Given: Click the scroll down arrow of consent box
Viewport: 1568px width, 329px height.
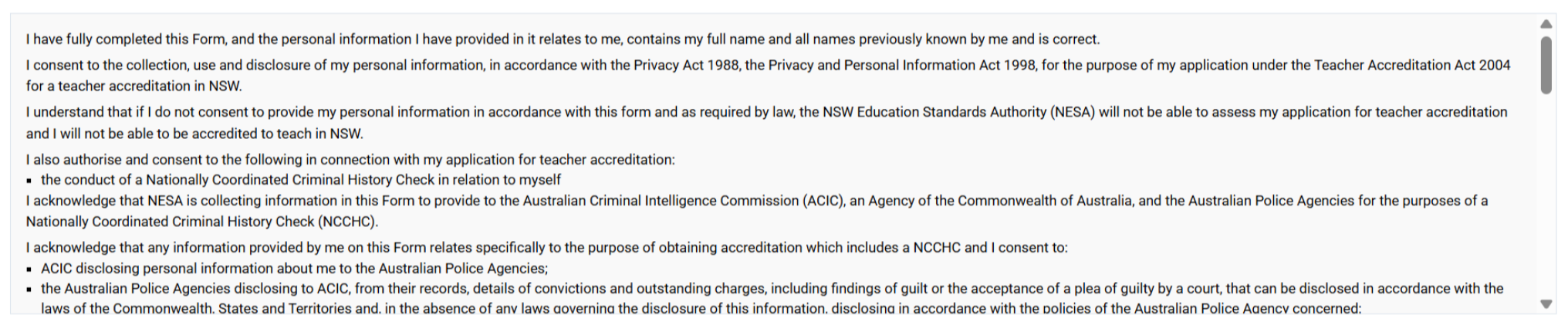Looking at the screenshot, I should tap(1546, 304).
